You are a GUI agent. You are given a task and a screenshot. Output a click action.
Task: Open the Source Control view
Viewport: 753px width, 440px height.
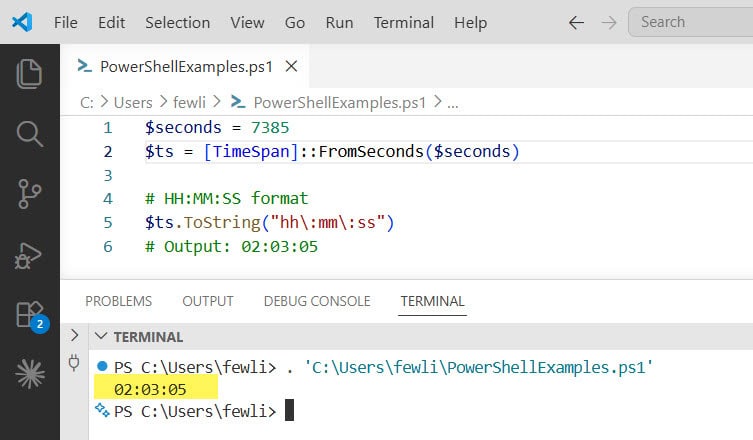pyautogui.click(x=29, y=194)
